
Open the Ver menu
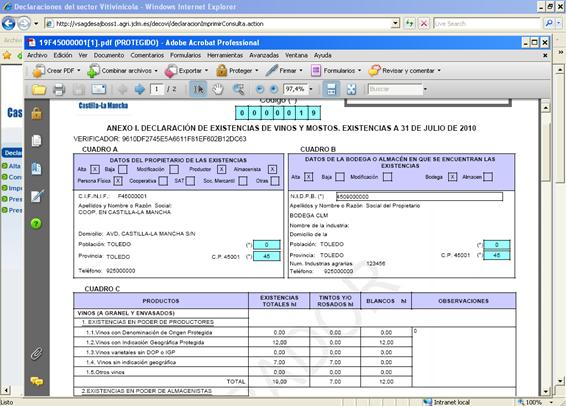tap(83, 55)
